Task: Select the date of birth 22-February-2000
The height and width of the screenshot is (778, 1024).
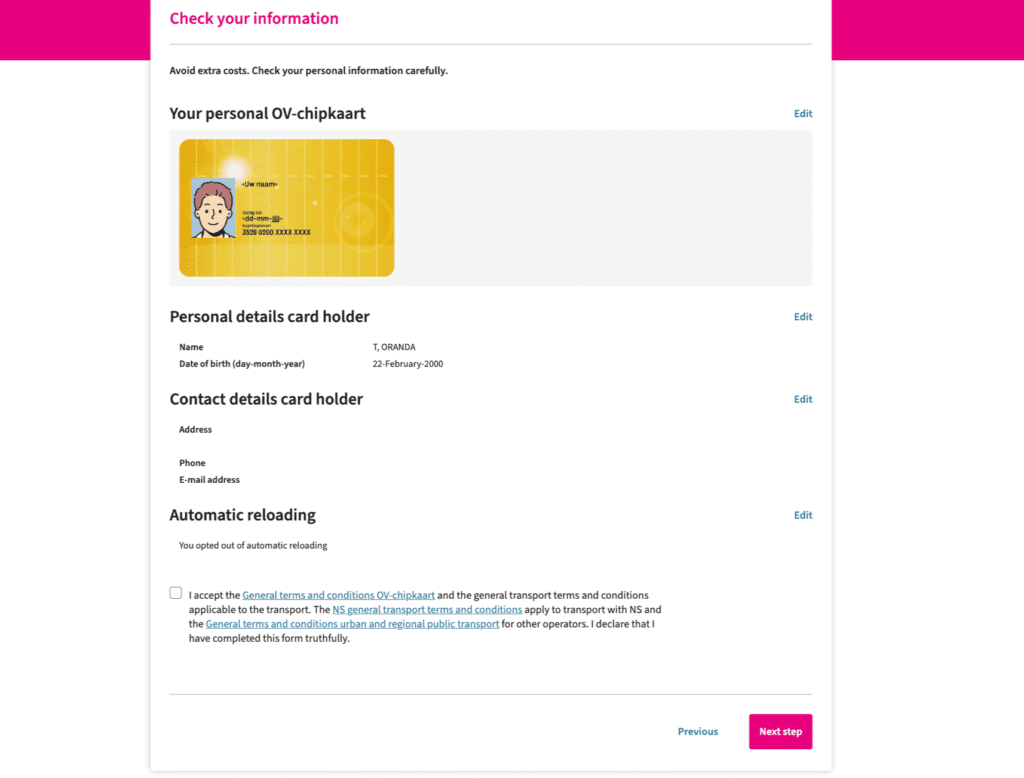Action: coord(408,364)
